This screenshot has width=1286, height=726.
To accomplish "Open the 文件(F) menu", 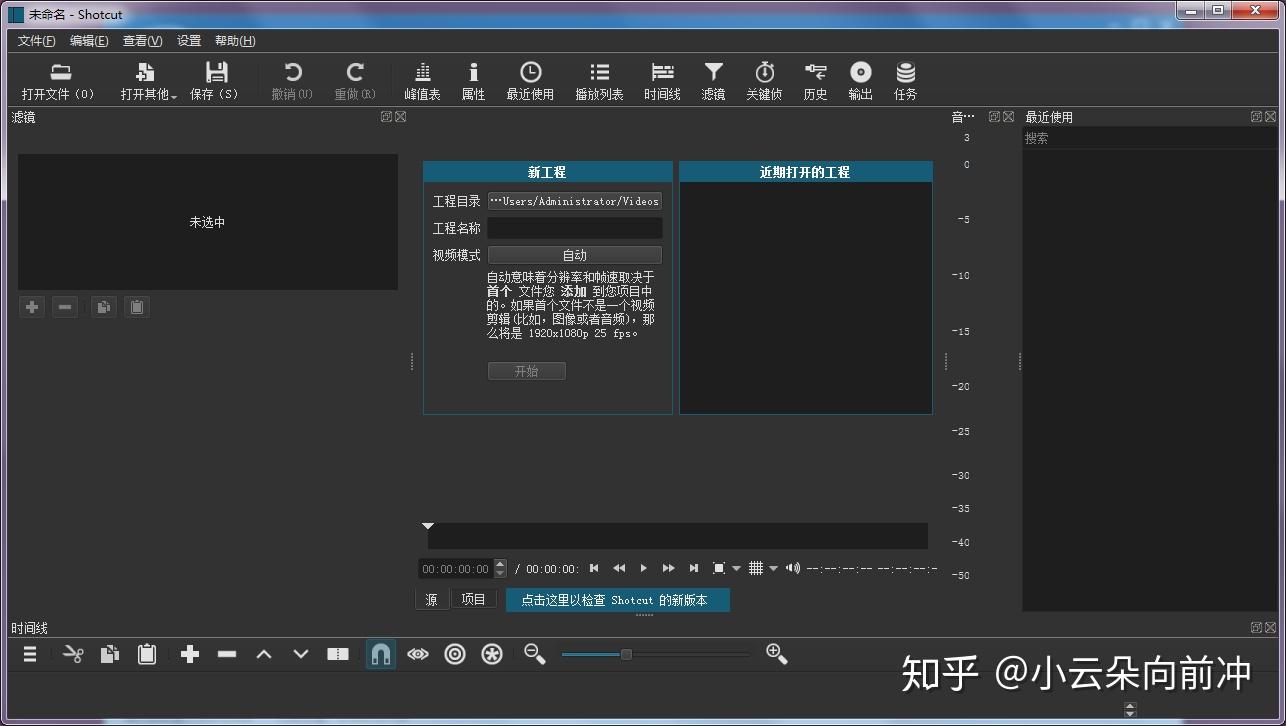I will 37,41.
